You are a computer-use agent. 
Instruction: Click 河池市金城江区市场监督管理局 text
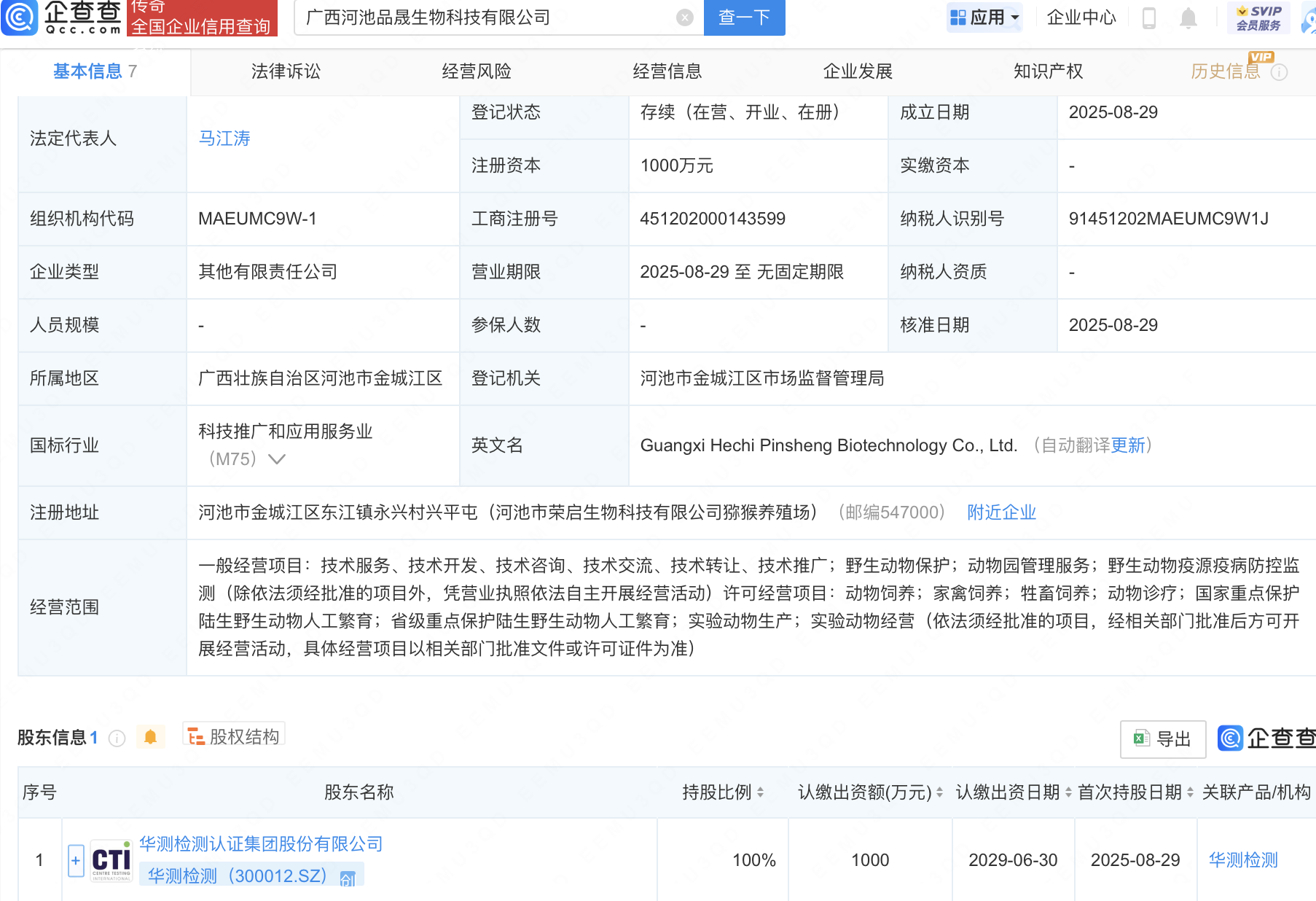762,378
